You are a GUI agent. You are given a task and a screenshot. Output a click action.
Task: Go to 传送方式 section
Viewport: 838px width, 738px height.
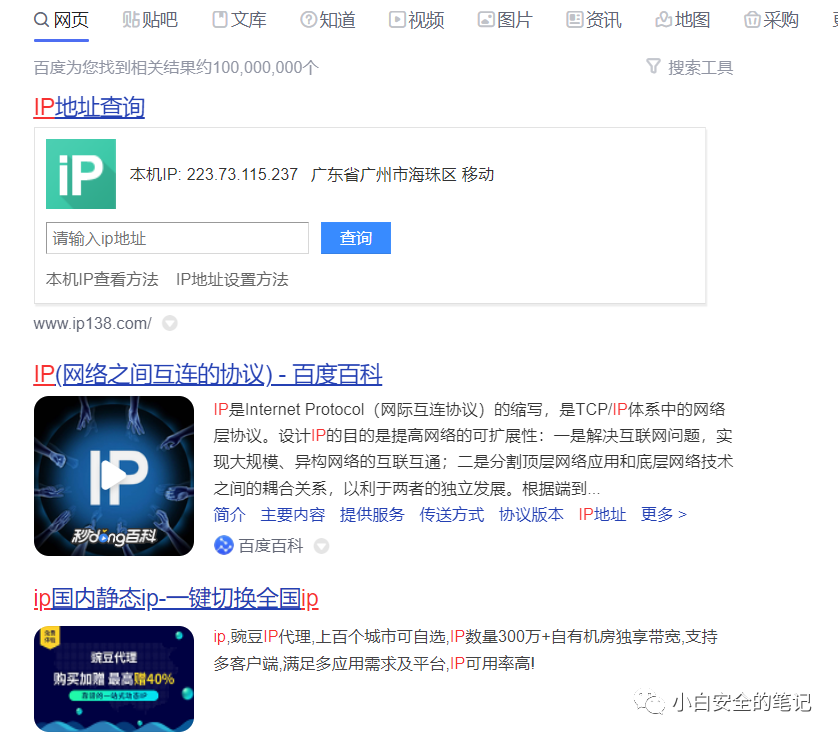pos(452,515)
